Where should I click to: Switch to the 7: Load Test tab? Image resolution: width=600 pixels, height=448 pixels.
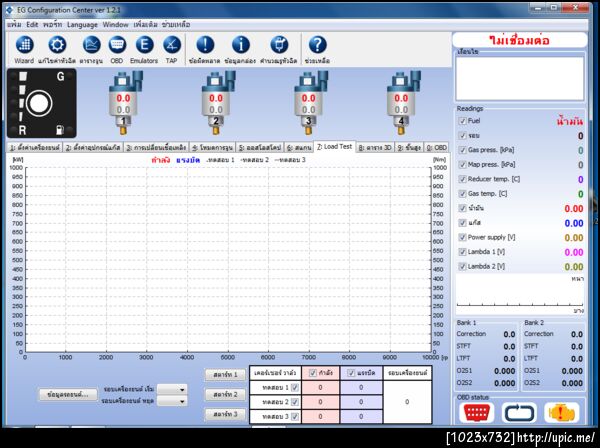[x=334, y=147]
